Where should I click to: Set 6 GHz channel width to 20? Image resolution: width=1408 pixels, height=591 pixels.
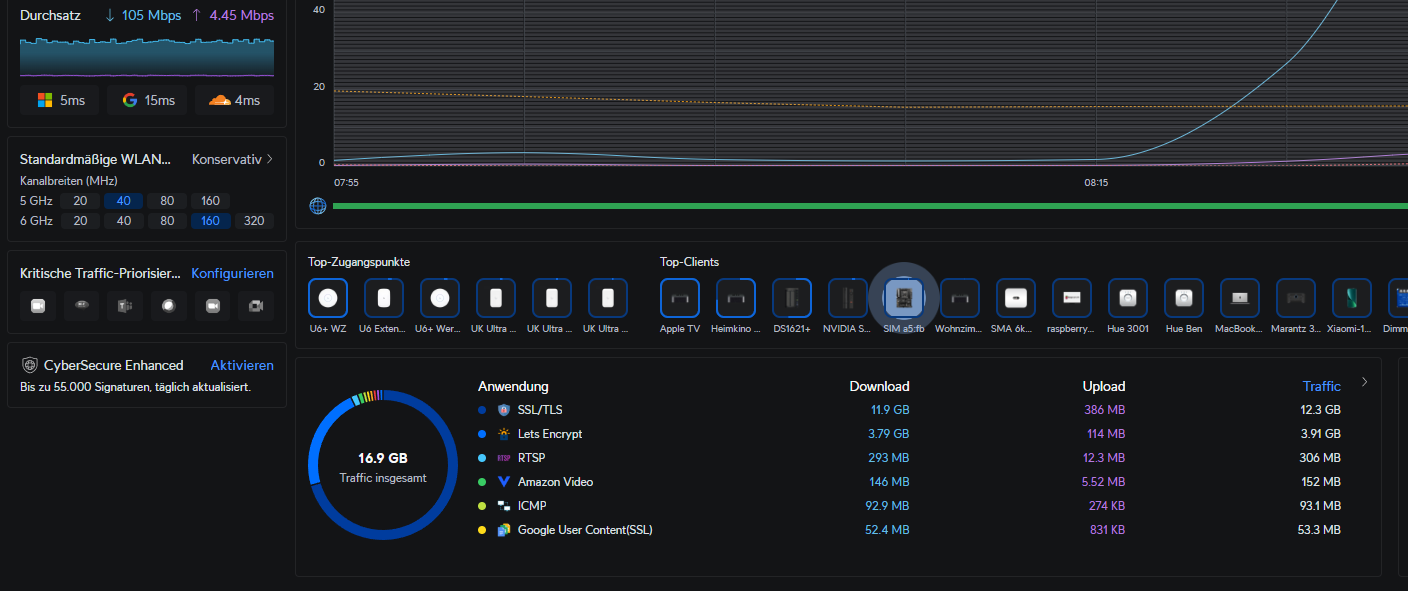80,221
